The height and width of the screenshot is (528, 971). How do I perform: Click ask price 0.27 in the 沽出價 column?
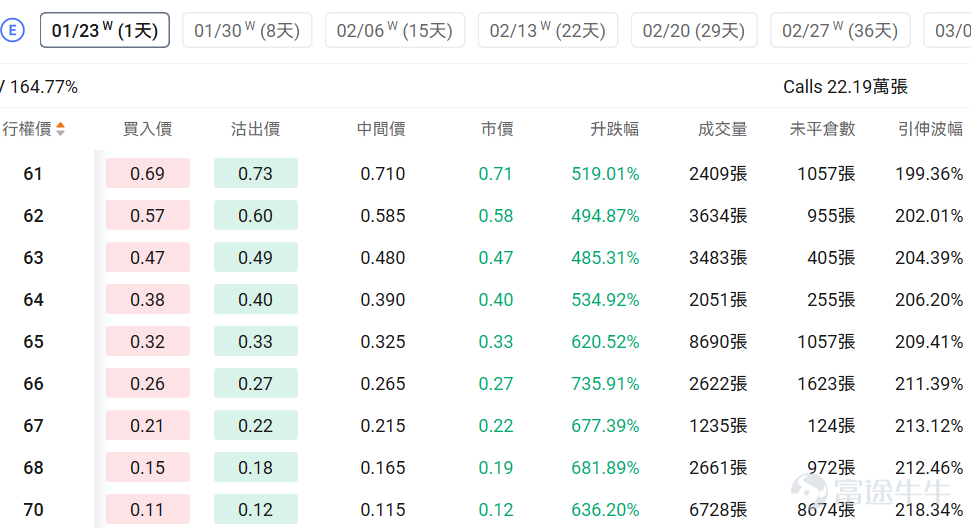point(256,384)
